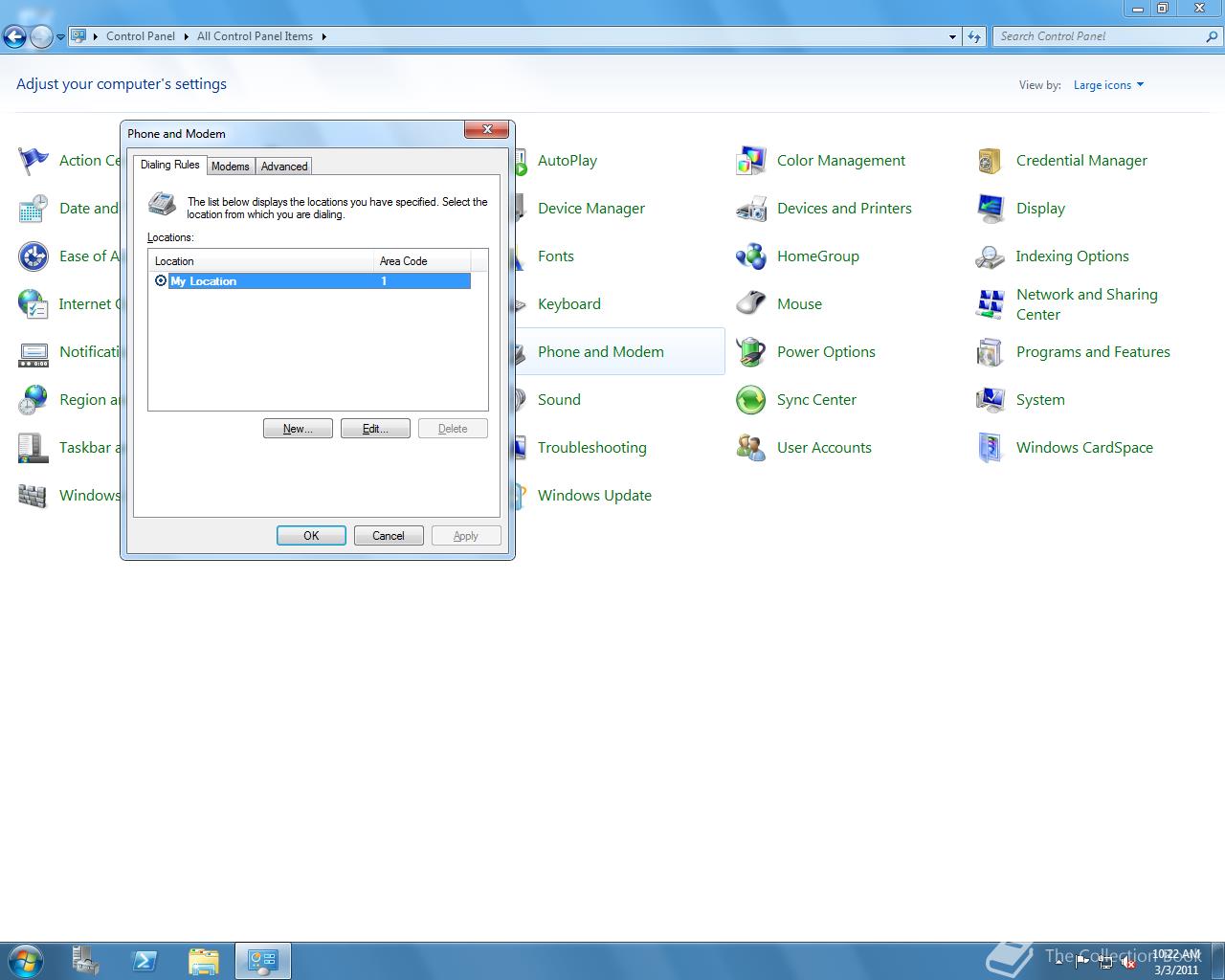
Task: Click the Mouse icon
Action: [x=751, y=304]
